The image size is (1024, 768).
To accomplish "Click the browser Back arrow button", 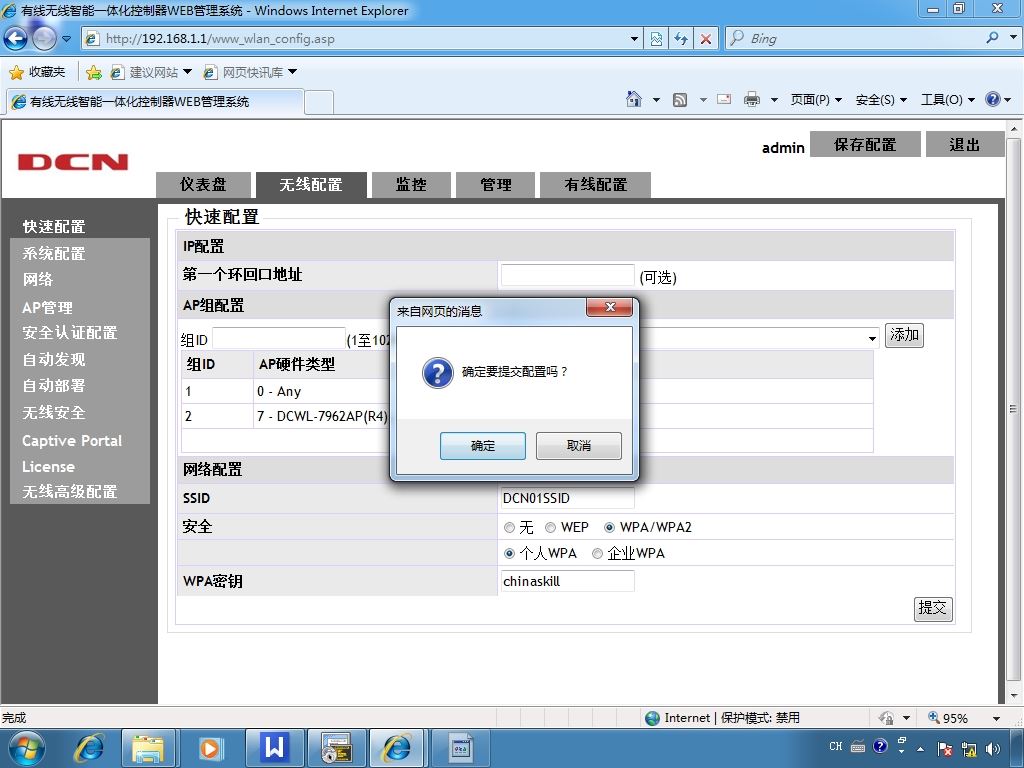I will point(15,39).
